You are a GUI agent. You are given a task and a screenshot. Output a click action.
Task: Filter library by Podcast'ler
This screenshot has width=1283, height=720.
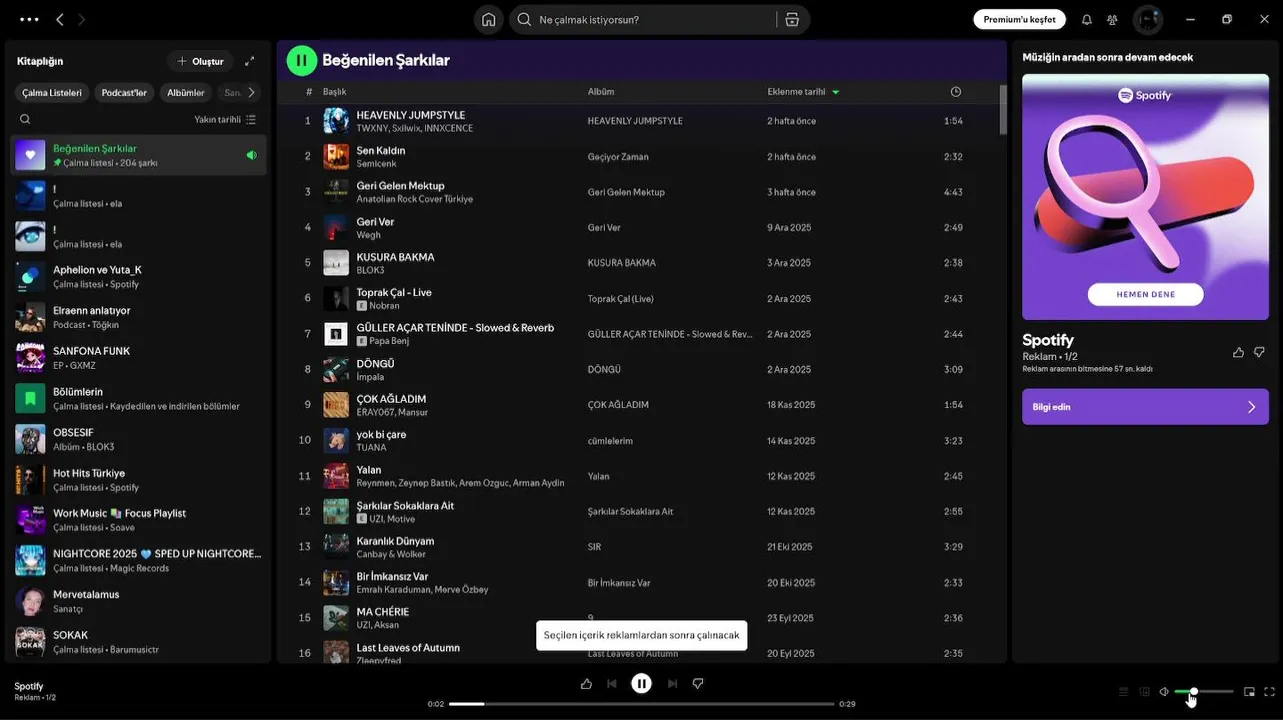(x=124, y=92)
